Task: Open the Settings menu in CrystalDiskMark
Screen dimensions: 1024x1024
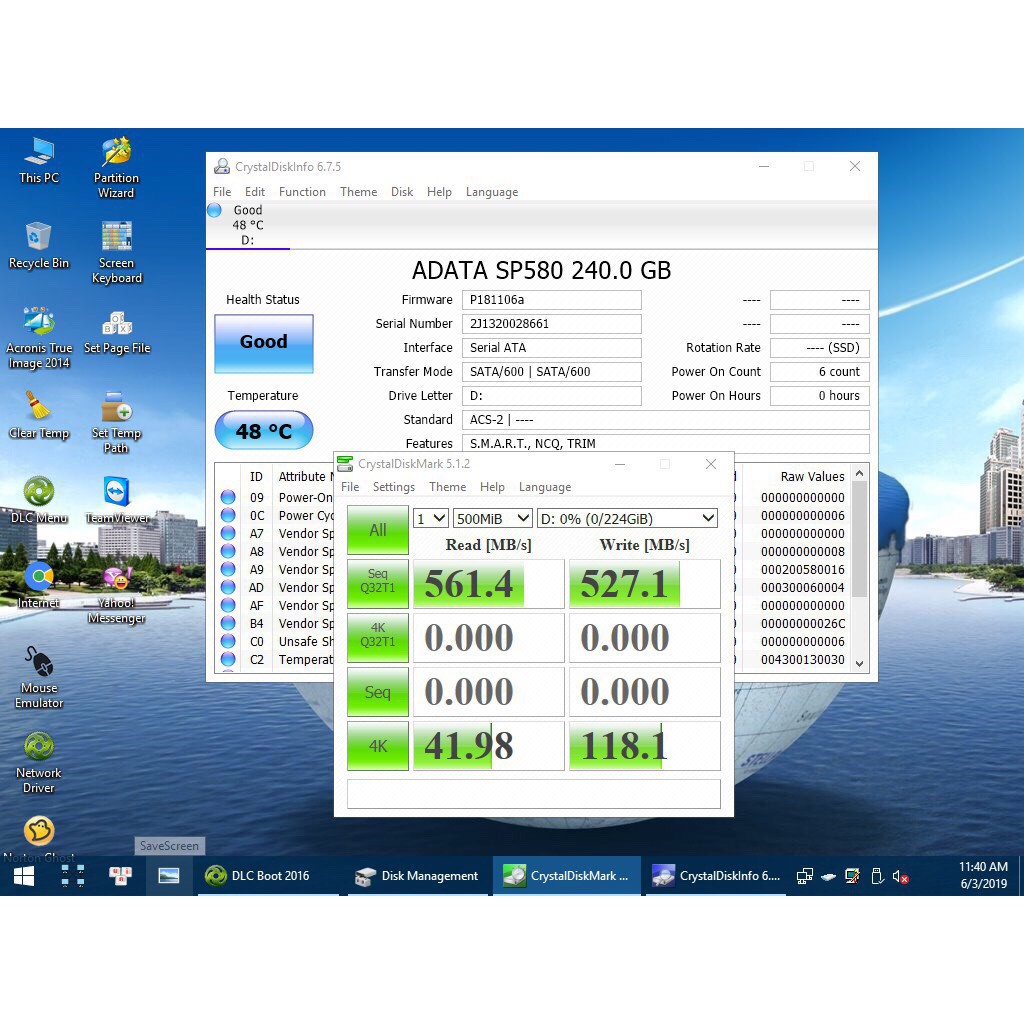Action: pyautogui.click(x=393, y=487)
